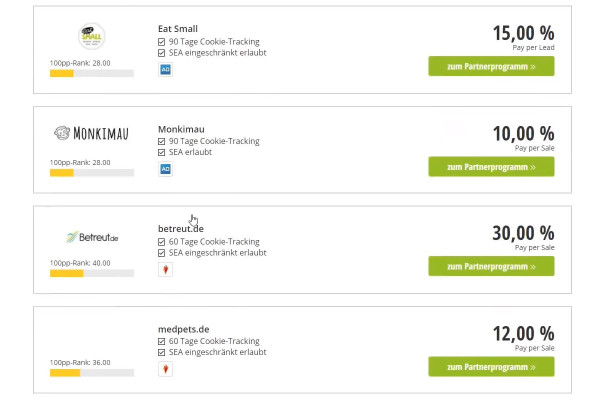Toggle Eat Small SEA eingeschränkt erlaubt checkbox
This screenshot has width=600, height=400.
(x=161, y=53)
